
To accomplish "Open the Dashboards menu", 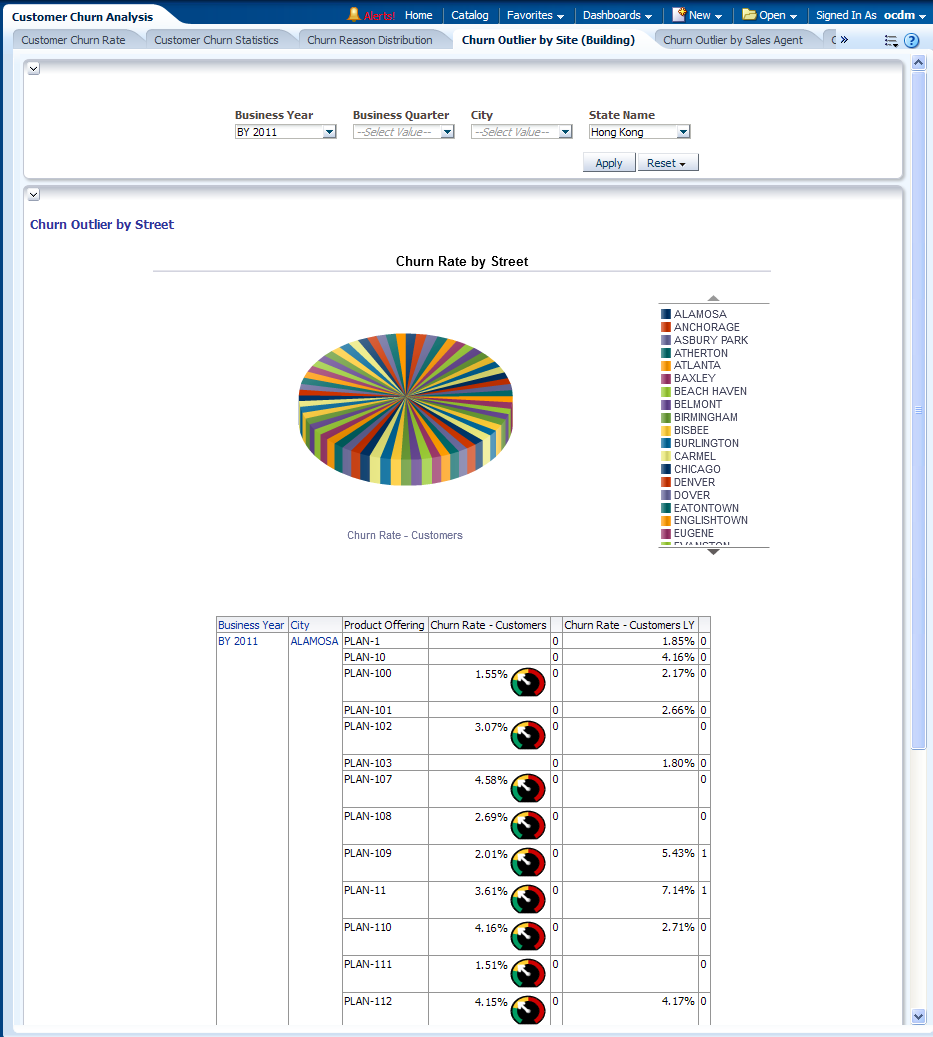I will pyautogui.click(x=617, y=15).
